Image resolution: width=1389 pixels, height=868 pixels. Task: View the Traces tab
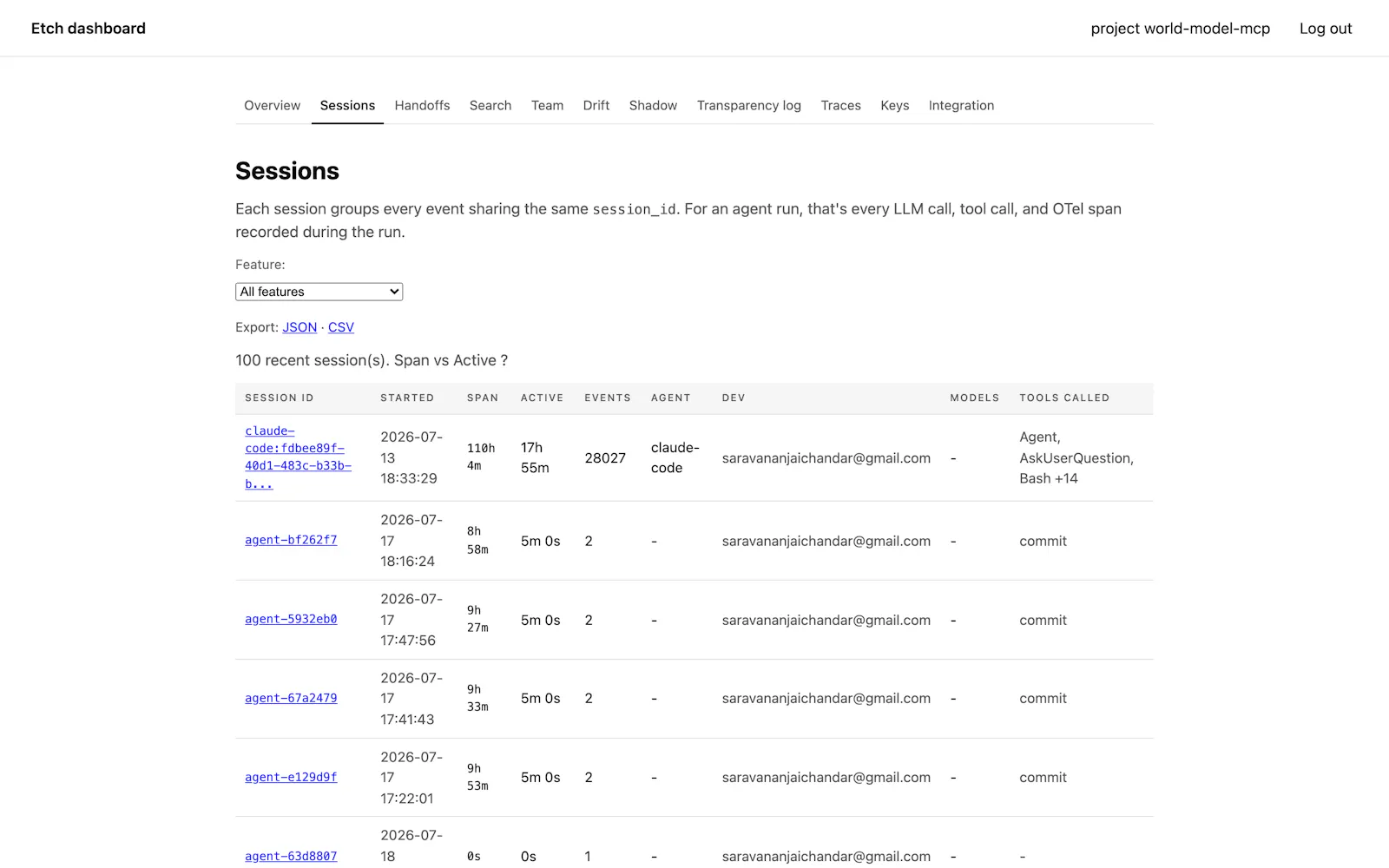(x=840, y=105)
